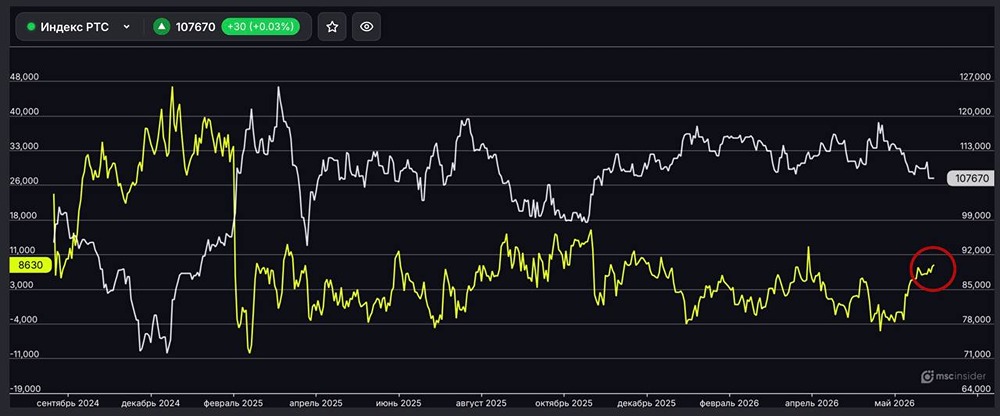Click the 40,000 left axis value
The image size is (1000, 416).
tap(24, 112)
